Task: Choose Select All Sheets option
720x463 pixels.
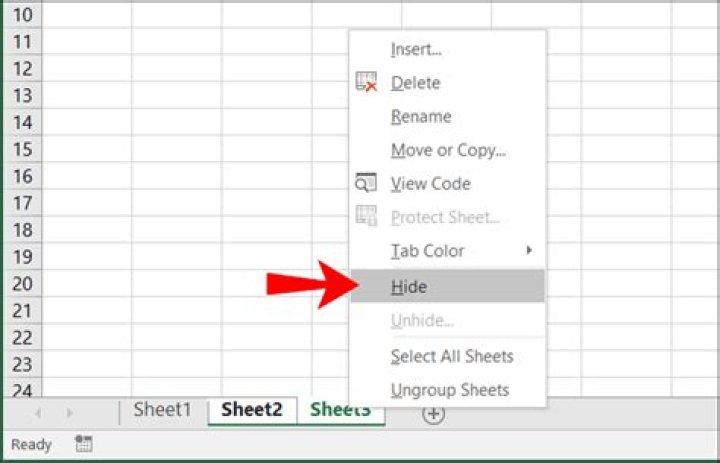Action: coord(452,356)
